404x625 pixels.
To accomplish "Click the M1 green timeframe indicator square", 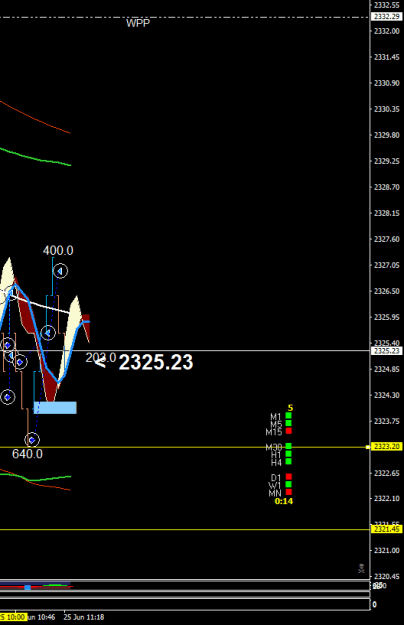I will pyautogui.click(x=288, y=416).
